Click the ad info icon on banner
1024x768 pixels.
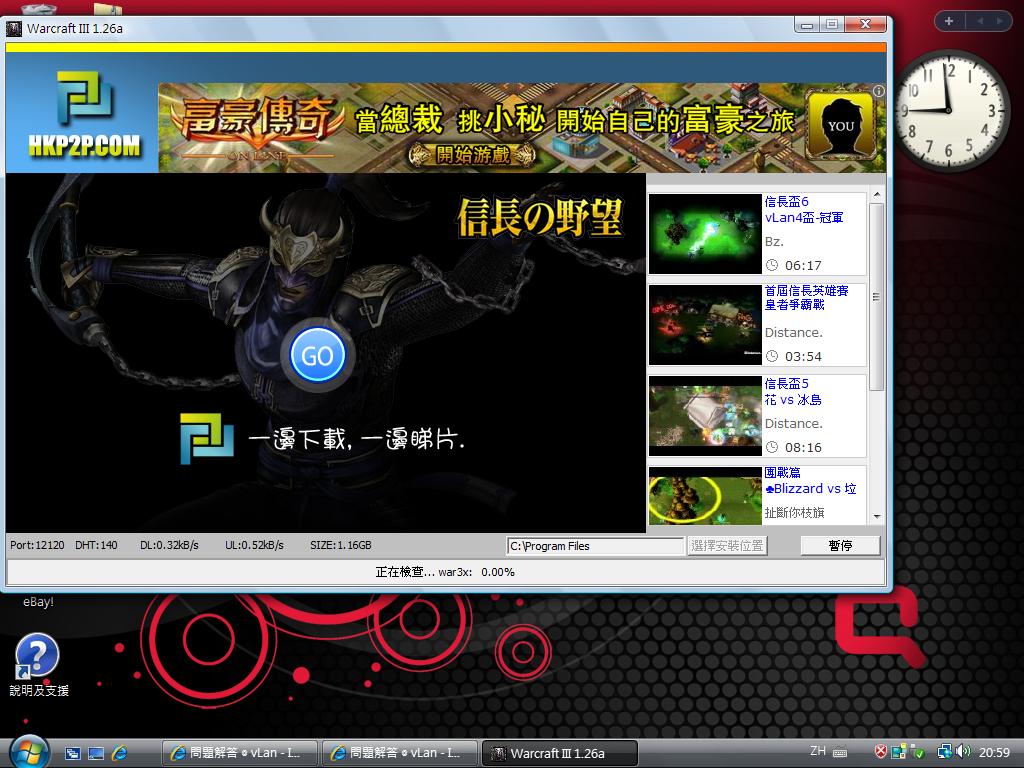click(x=878, y=91)
